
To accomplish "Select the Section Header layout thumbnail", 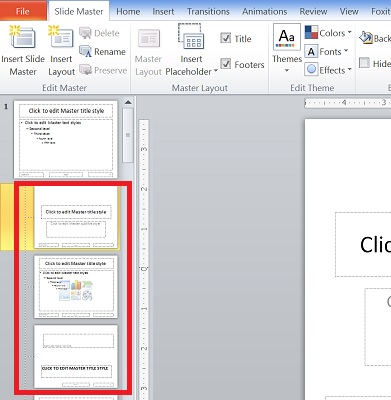I will tap(76, 357).
